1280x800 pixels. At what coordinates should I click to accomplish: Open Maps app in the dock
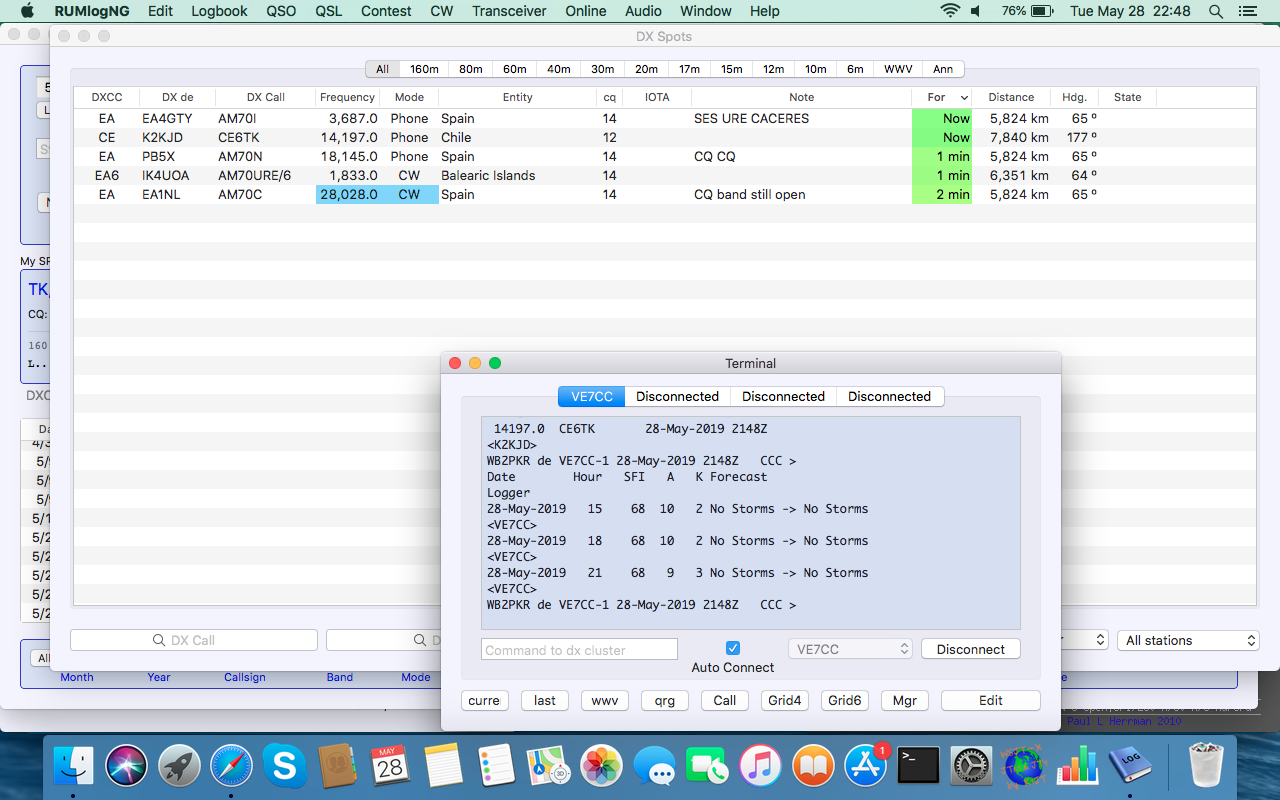coord(549,767)
